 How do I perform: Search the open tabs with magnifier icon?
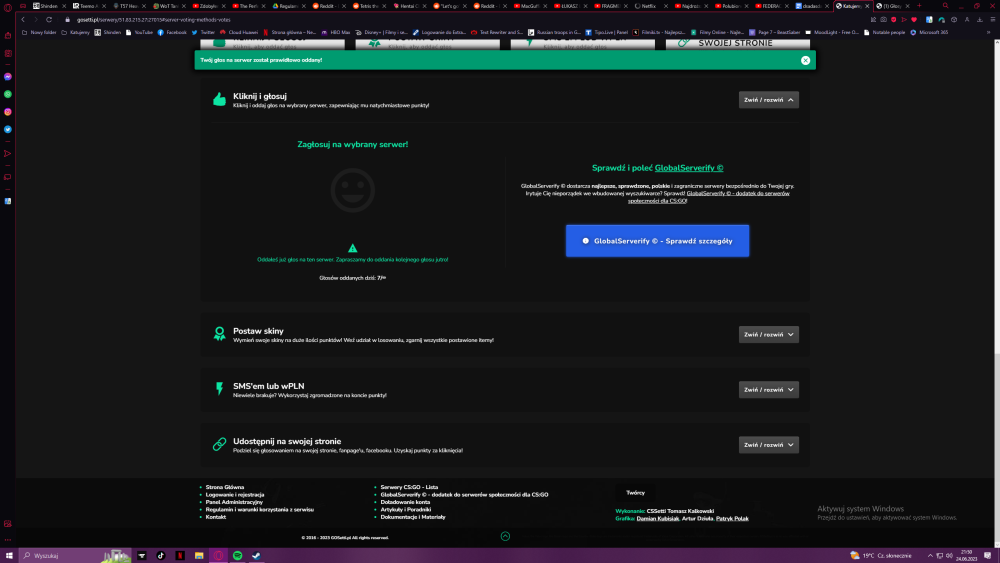945,6
